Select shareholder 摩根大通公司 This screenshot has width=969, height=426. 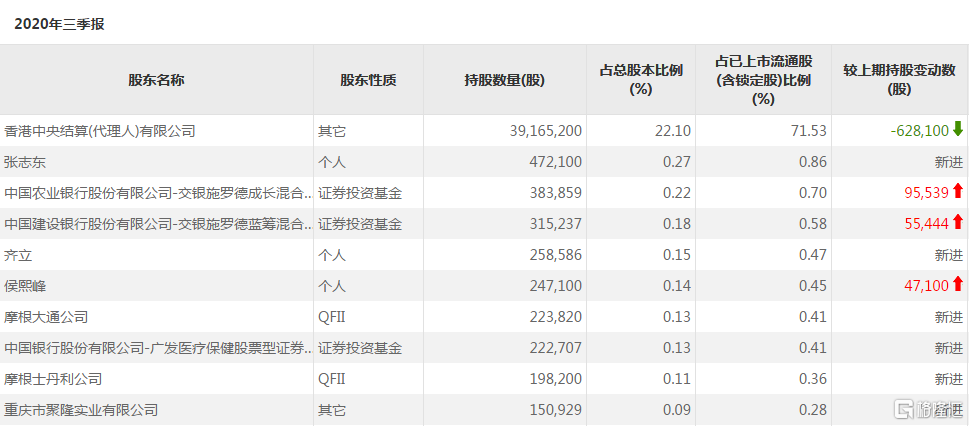(46, 317)
